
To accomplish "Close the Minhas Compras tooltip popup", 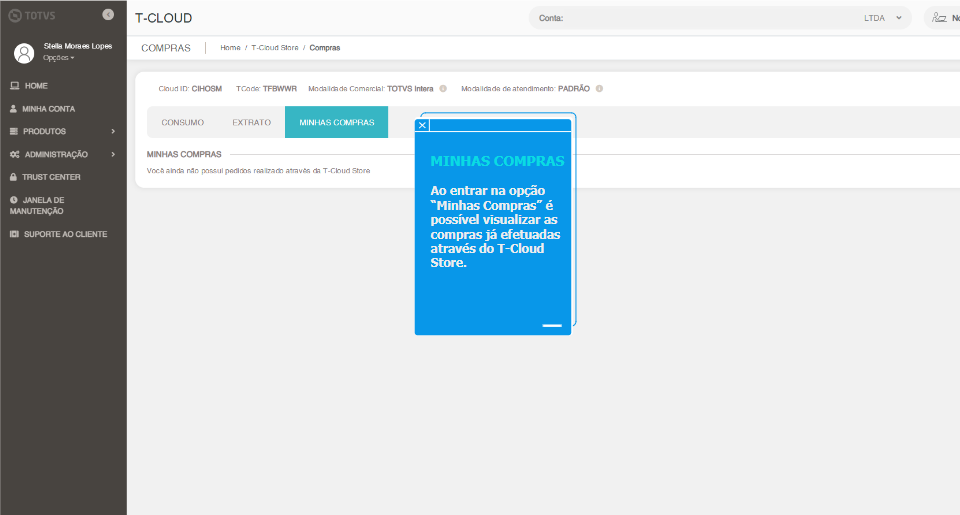I will tap(422, 126).
